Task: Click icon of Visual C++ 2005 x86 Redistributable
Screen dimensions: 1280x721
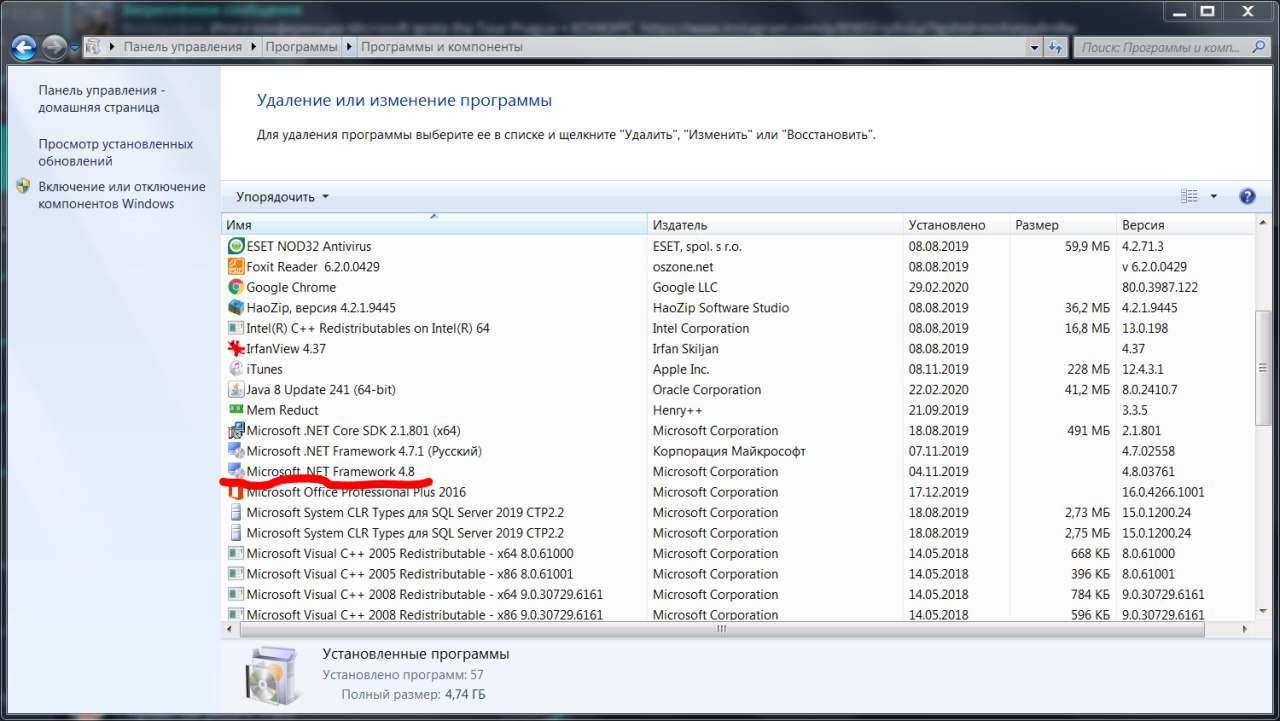Action: 236,574
